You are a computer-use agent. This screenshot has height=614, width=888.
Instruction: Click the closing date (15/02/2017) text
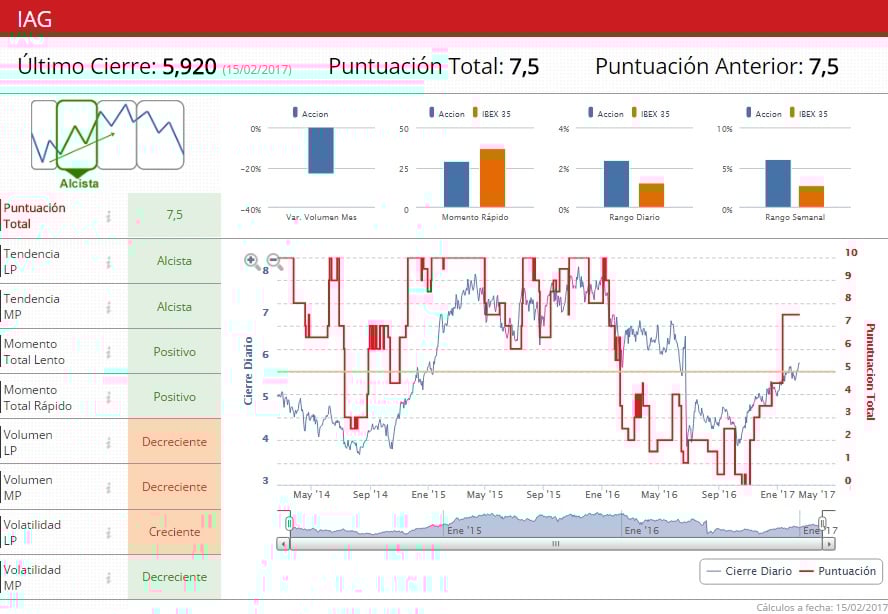[x=257, y=70]
